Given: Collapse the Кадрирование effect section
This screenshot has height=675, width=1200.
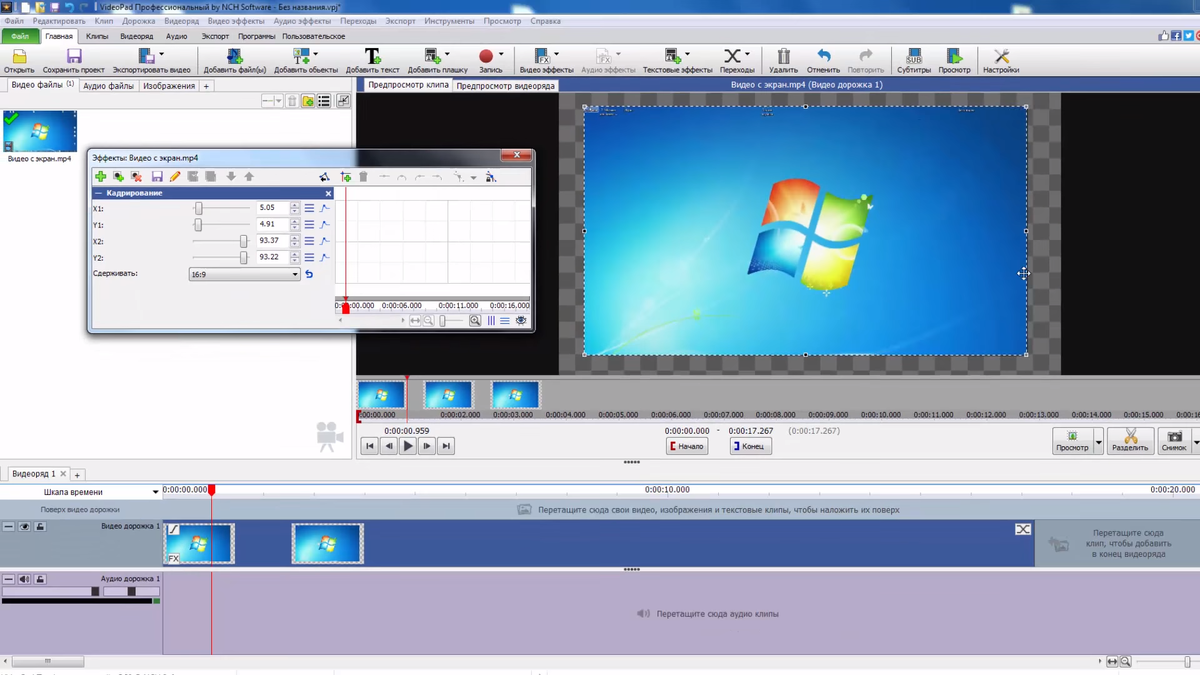Looking at the screenshot, I should tap(98, 193).
